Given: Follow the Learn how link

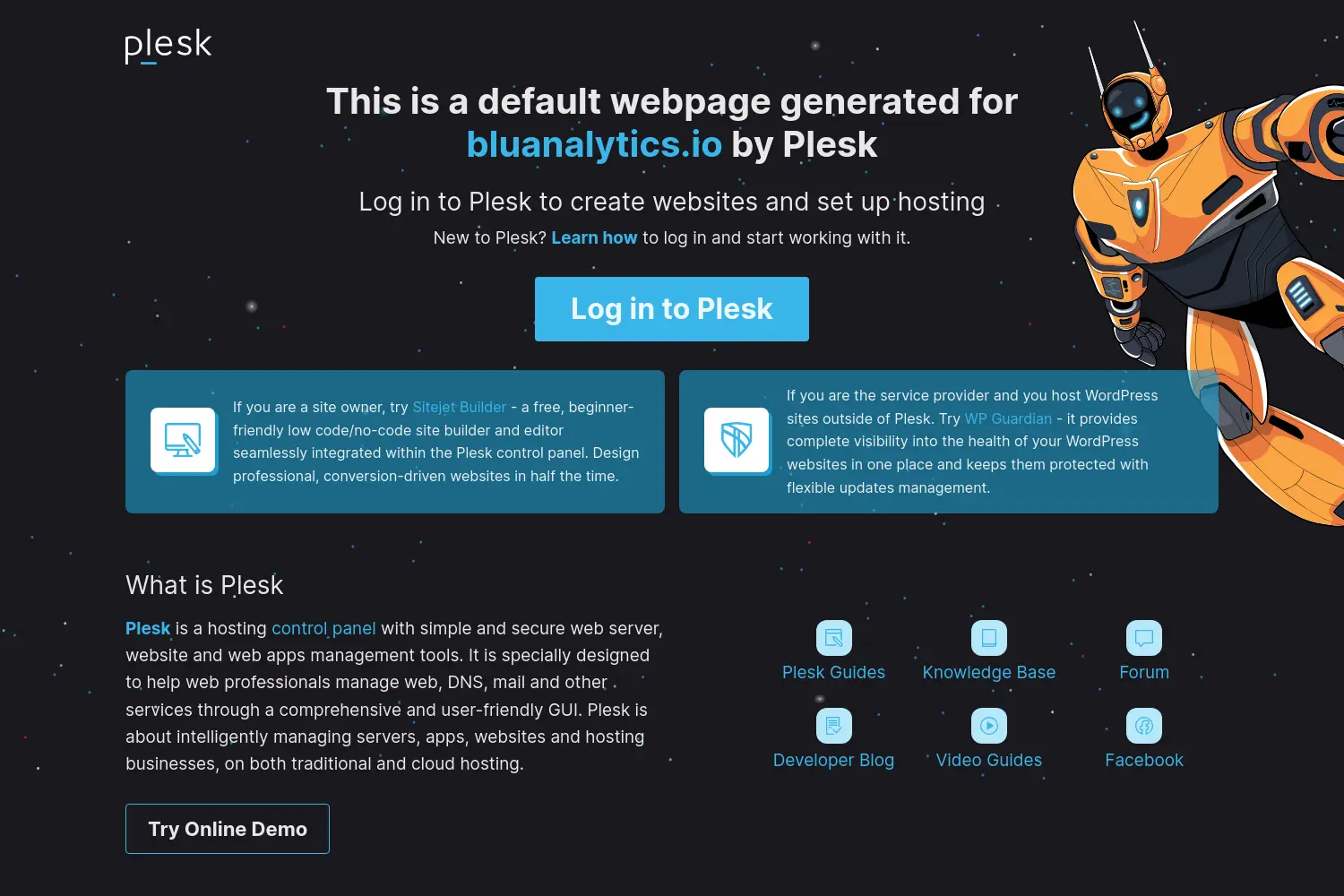Looking at the screenshot, I should [594, 237].
